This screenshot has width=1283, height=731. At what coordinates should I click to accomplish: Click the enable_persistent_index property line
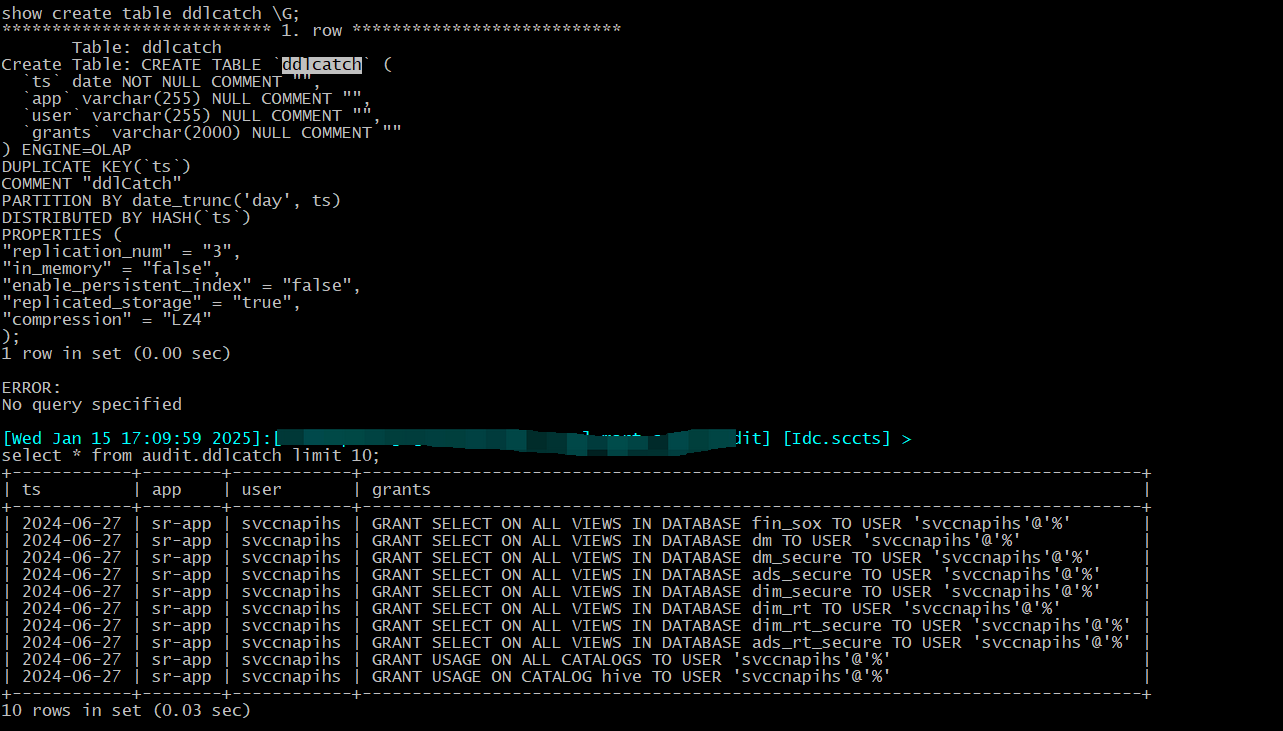(x=181, y=285)
